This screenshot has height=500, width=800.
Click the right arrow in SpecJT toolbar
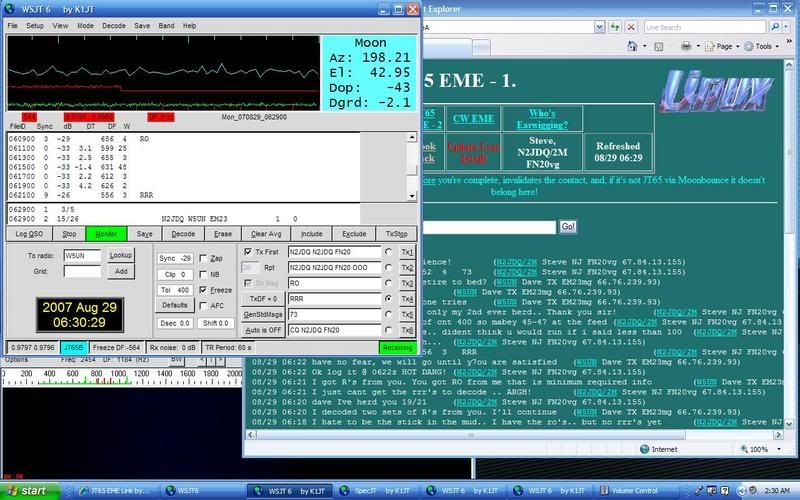point(220,360)
